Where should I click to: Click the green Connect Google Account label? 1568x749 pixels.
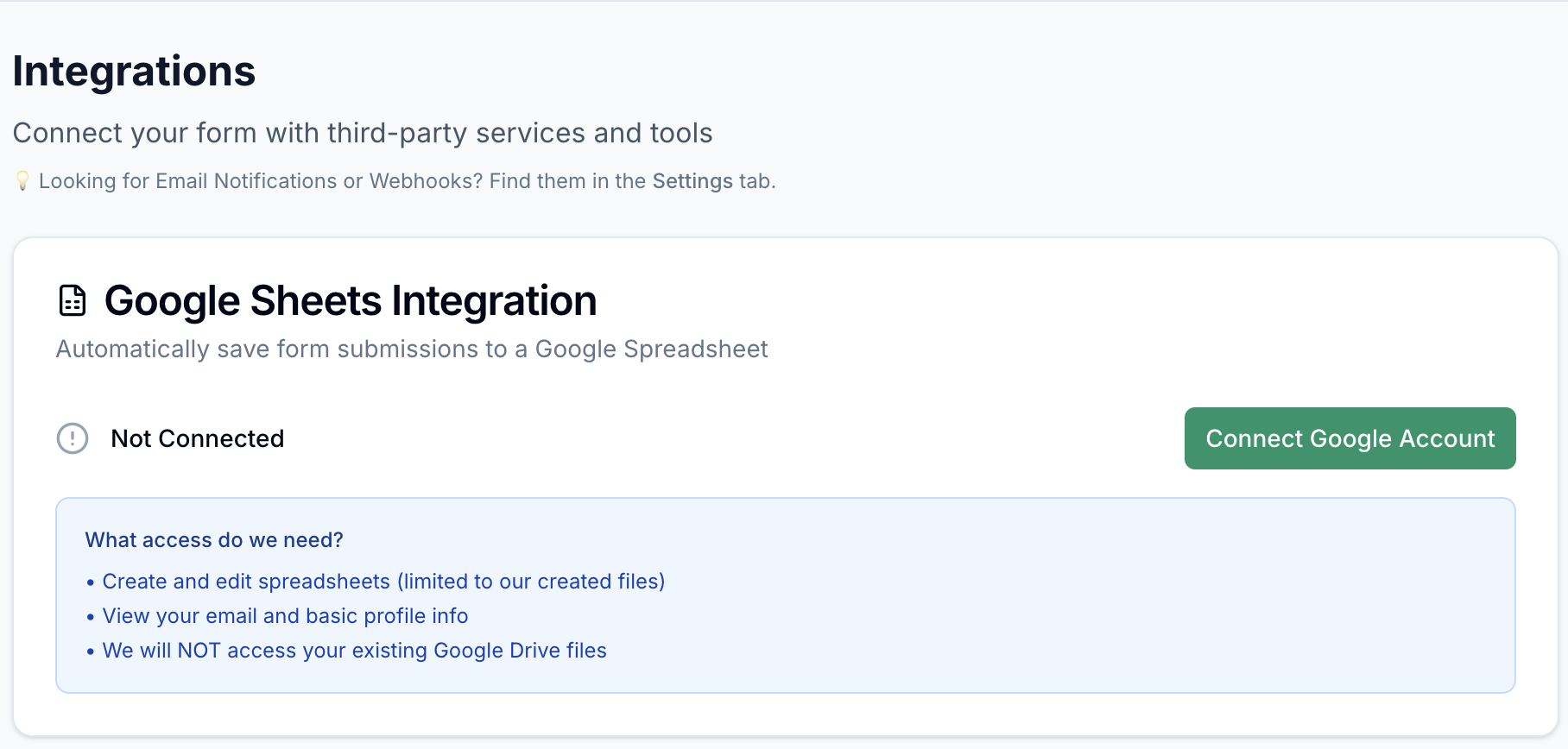click(1350, 438)
